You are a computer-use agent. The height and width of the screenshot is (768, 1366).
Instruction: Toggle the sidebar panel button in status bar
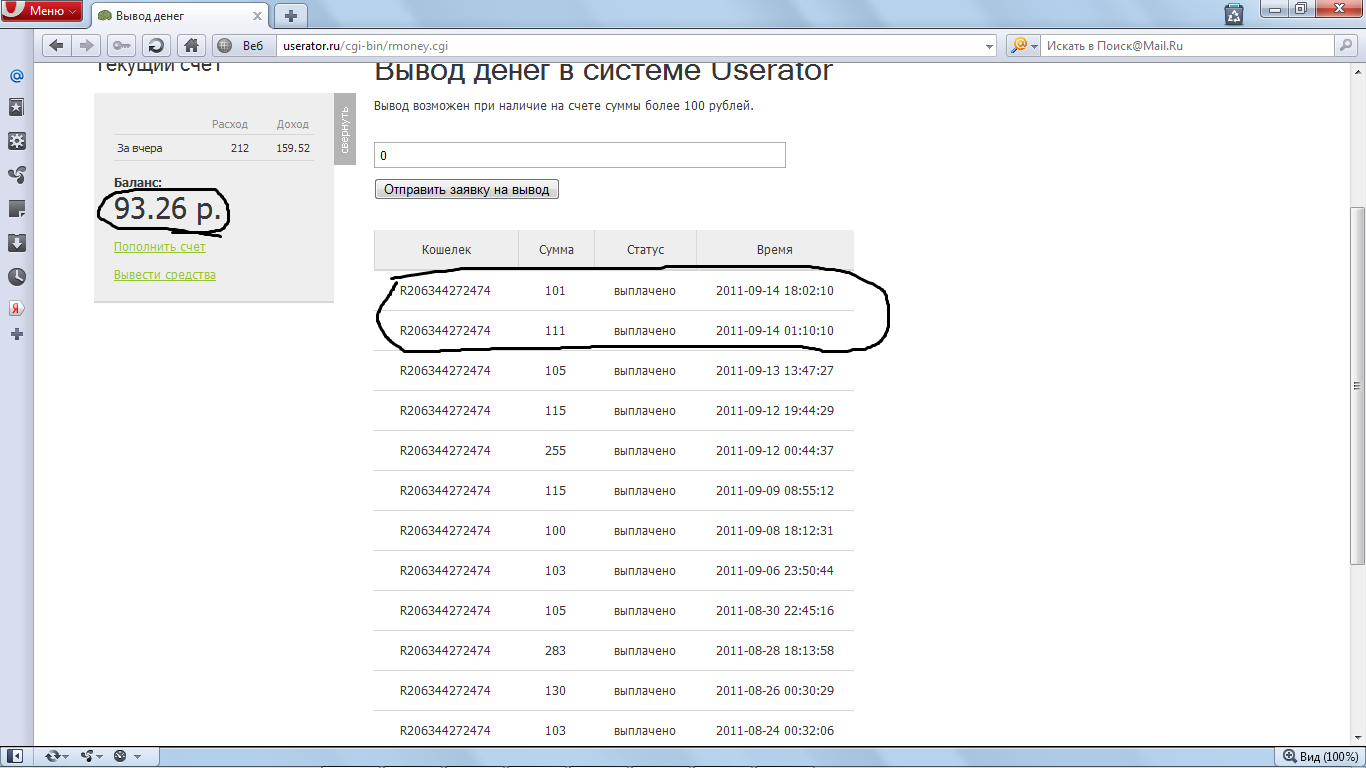[15, 756]
